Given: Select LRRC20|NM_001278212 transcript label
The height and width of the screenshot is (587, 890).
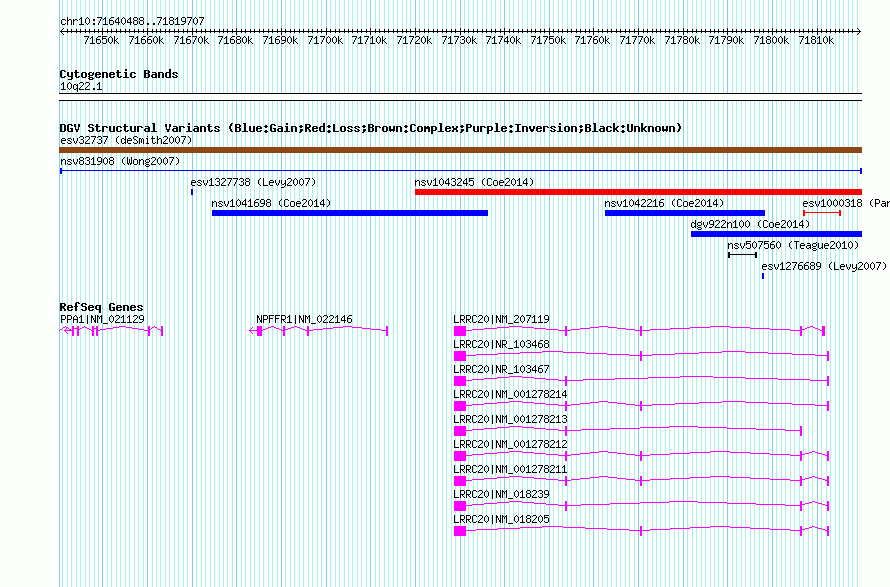Looking at the screenshot, I should (x=510, y=445).
